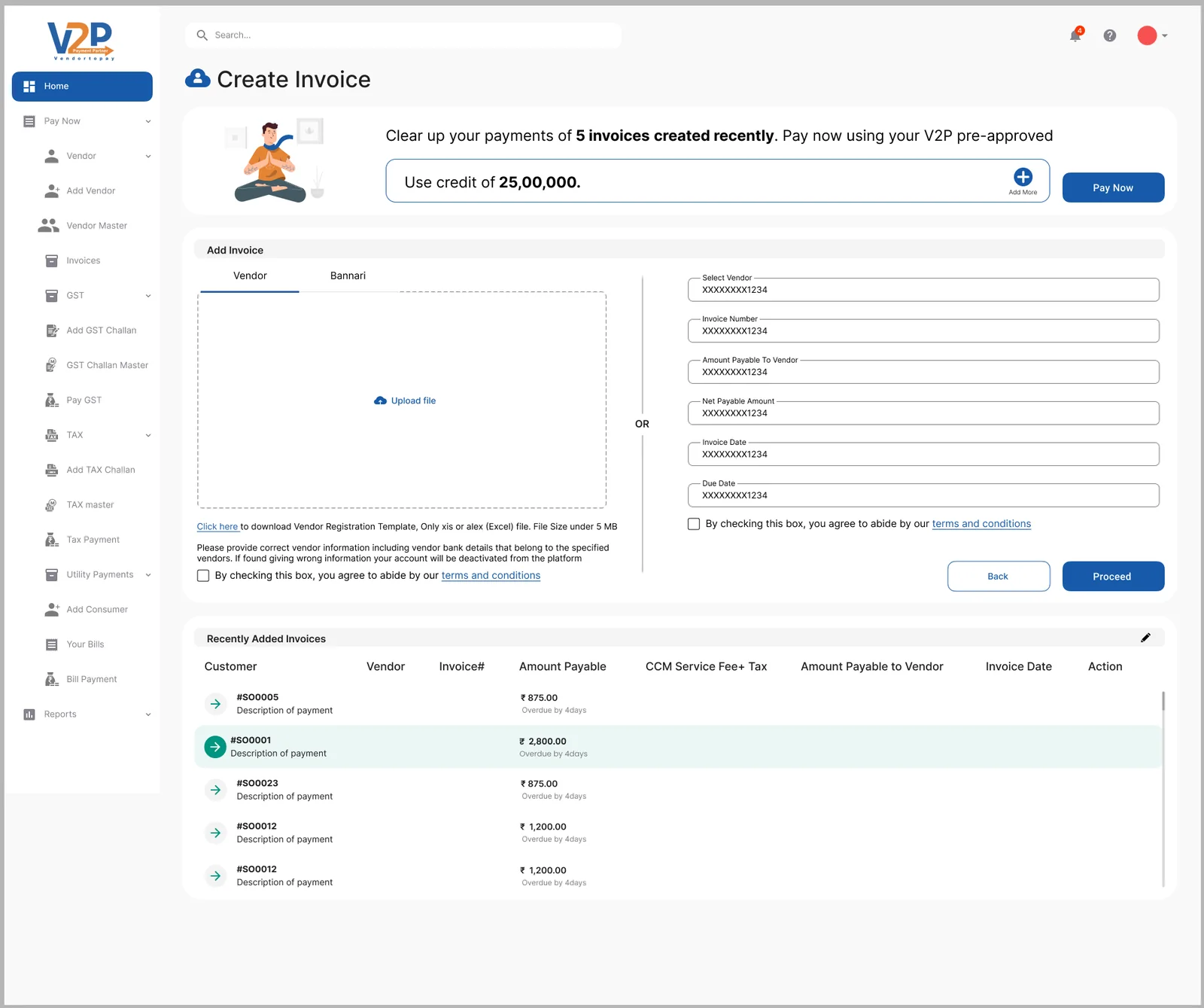Screen dimensions: 1204x1008
Task: Click the Back button
Action: point(999,577)
